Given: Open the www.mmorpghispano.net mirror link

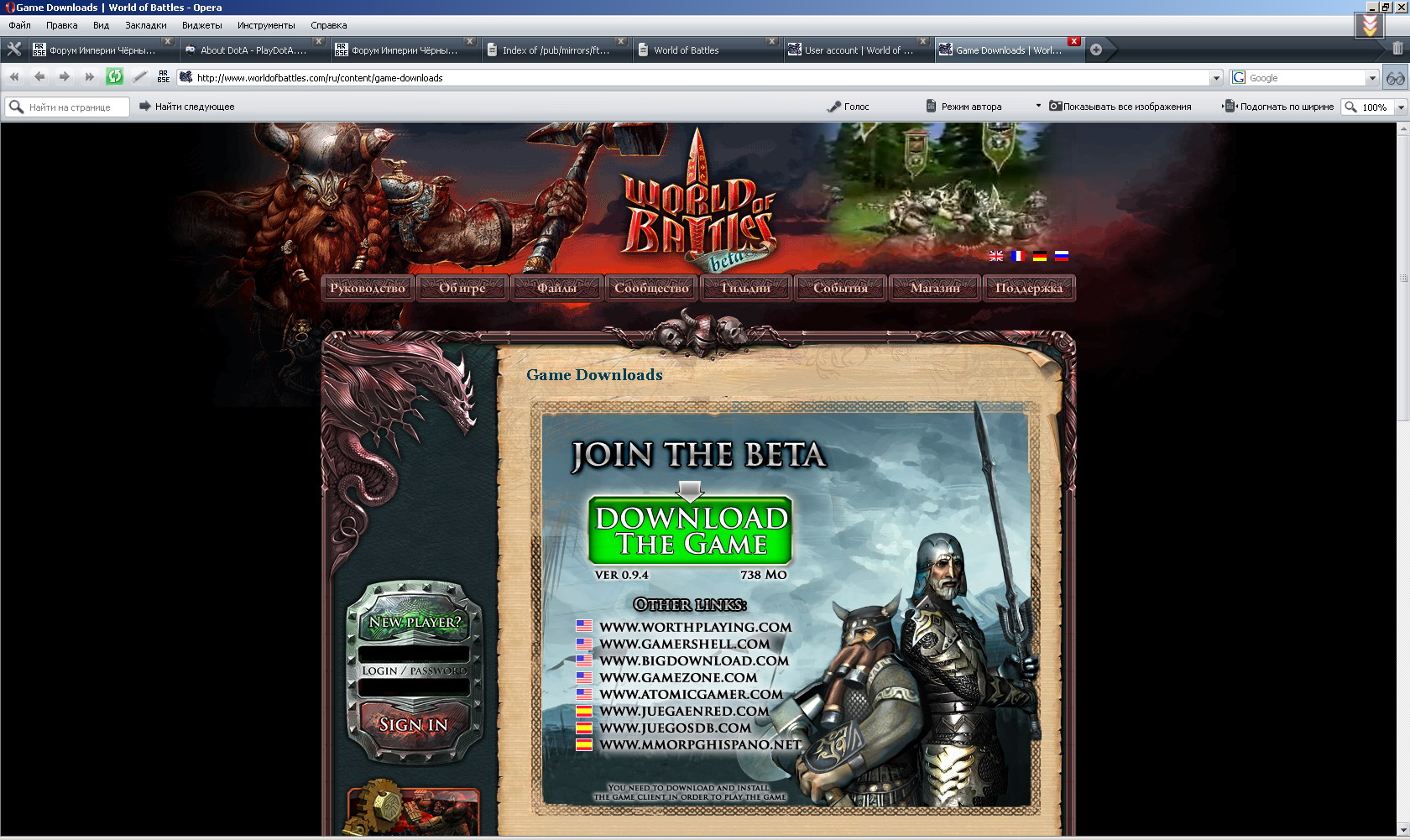Looking at the screenshot, I should (700, 744).
